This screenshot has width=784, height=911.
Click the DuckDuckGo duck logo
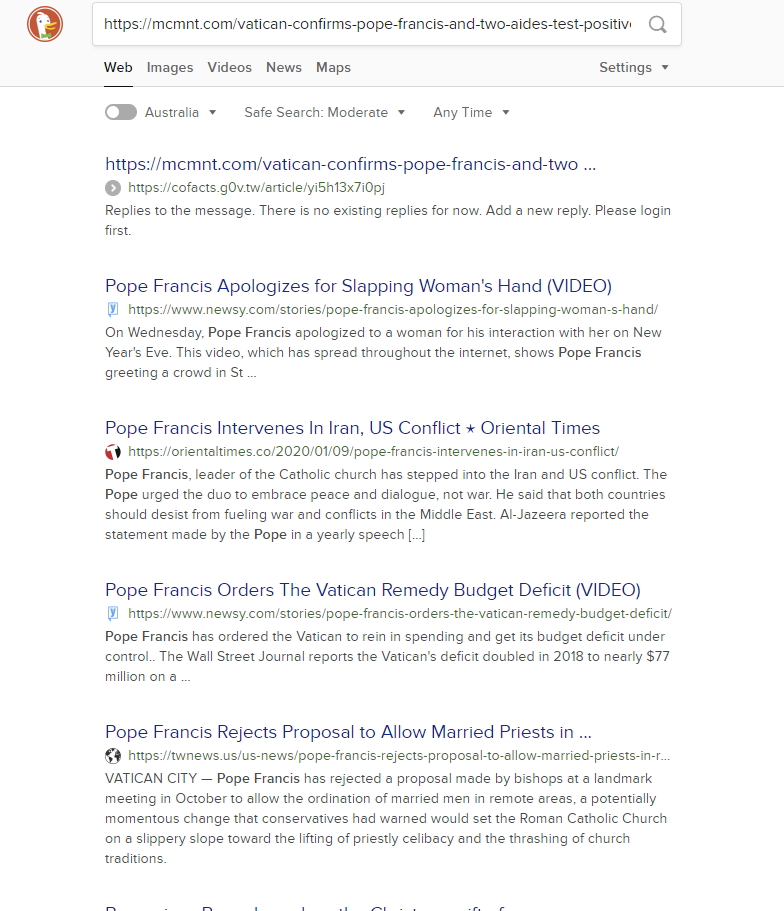pyautogui.click(x=45, y=24)
